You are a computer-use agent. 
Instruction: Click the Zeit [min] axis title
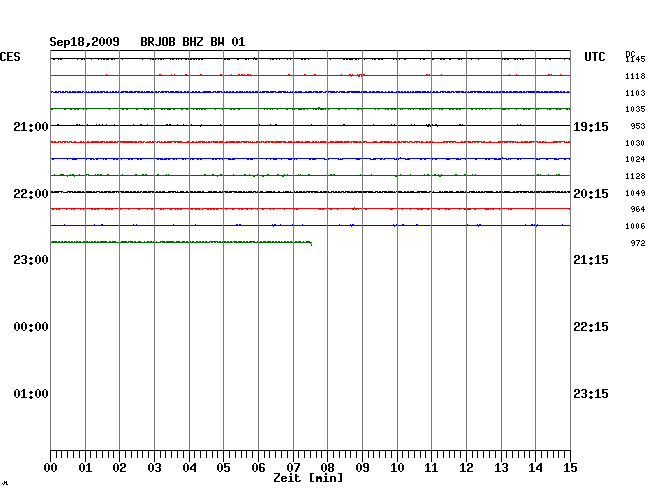click(308, 478)
